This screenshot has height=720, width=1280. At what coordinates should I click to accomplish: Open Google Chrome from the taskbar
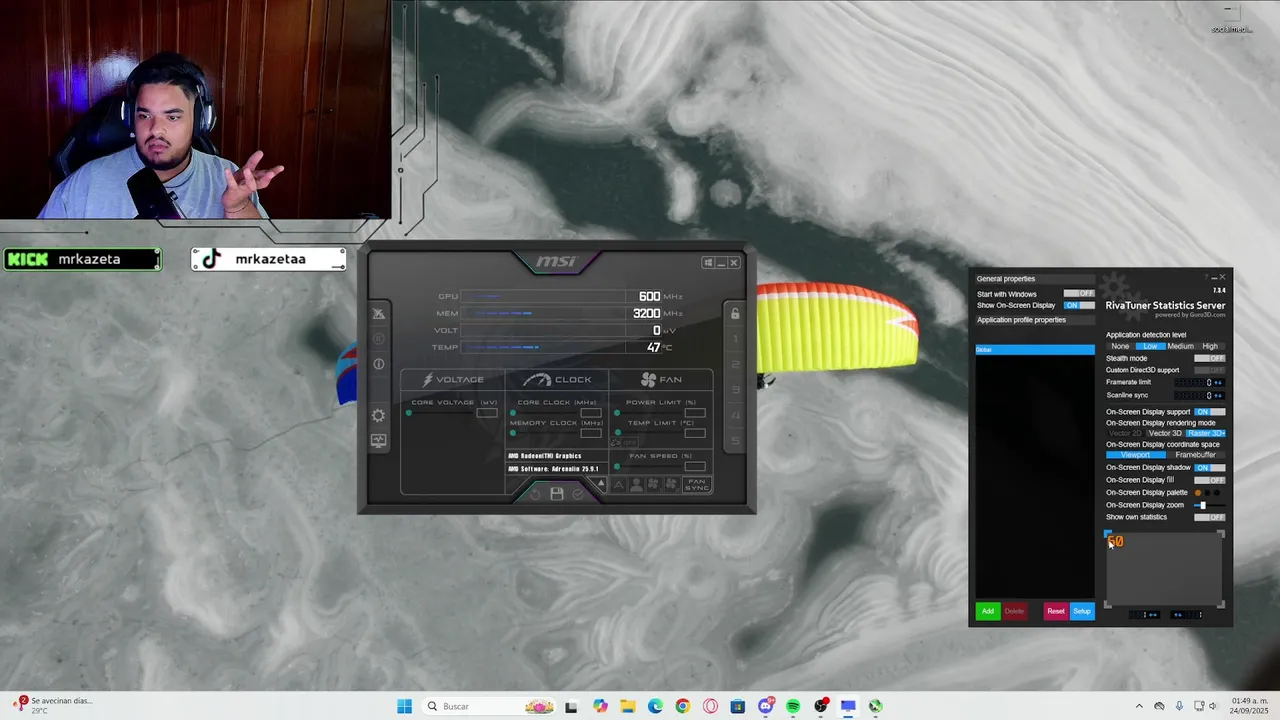[682, 706]
